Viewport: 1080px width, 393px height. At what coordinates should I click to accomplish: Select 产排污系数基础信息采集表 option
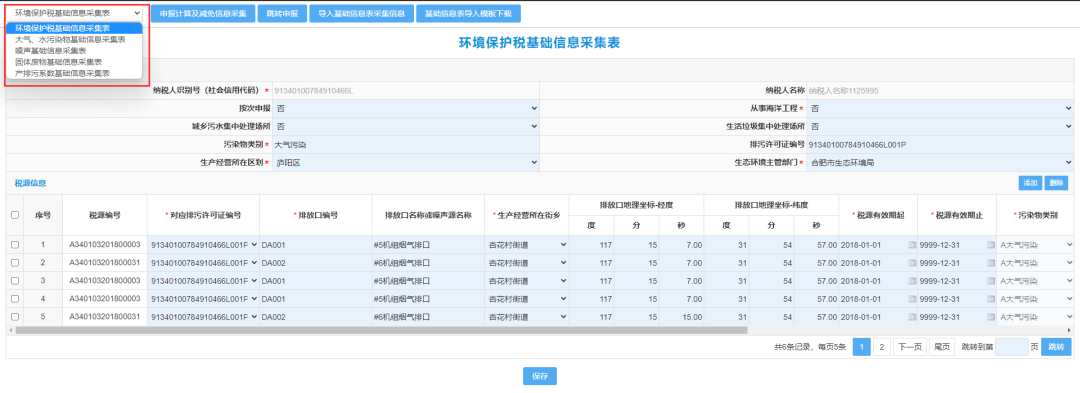(74, 72)
